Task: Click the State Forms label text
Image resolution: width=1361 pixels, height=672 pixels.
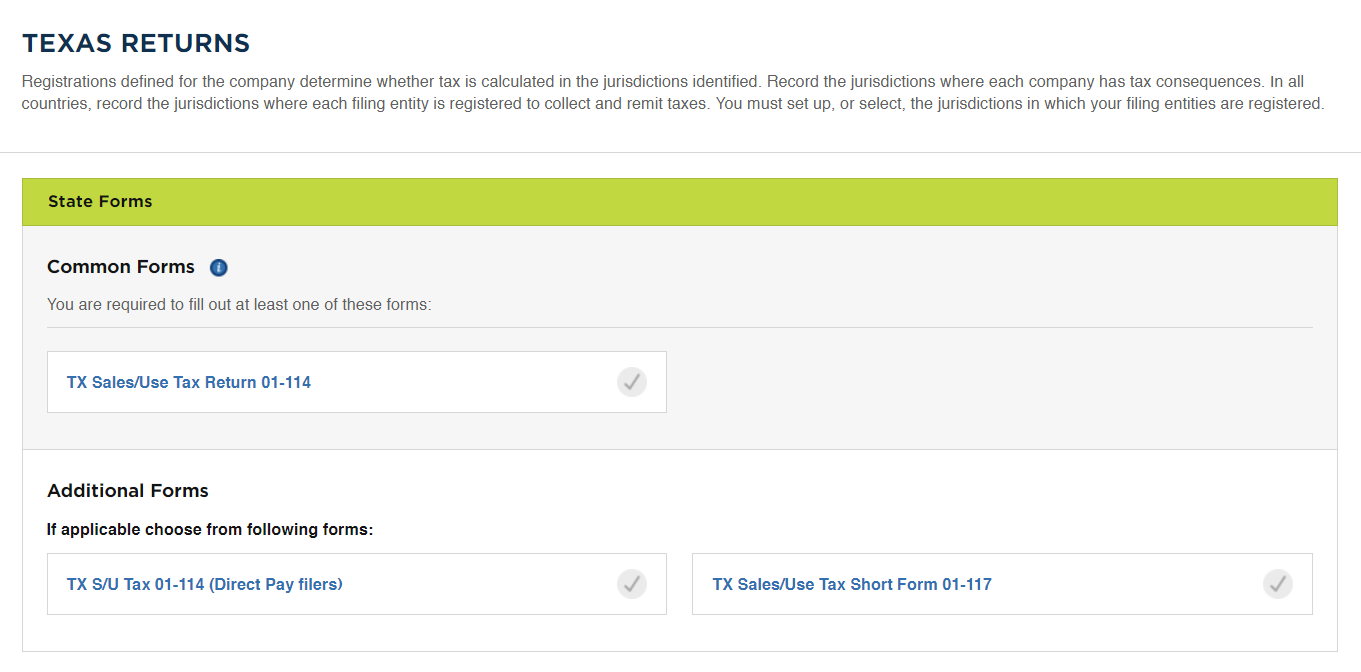Action: (100, 202)
